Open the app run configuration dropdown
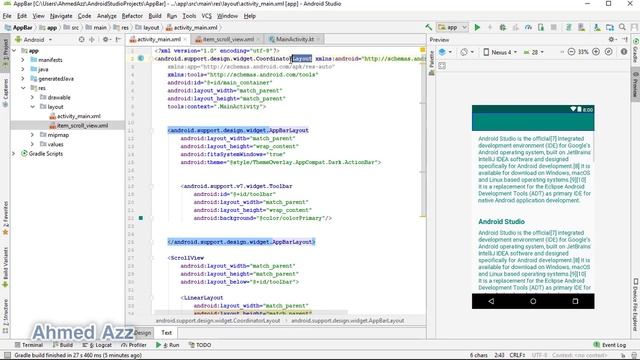This screenshot has height=360, width=640. pyautogui.click(x=452, y=27)
